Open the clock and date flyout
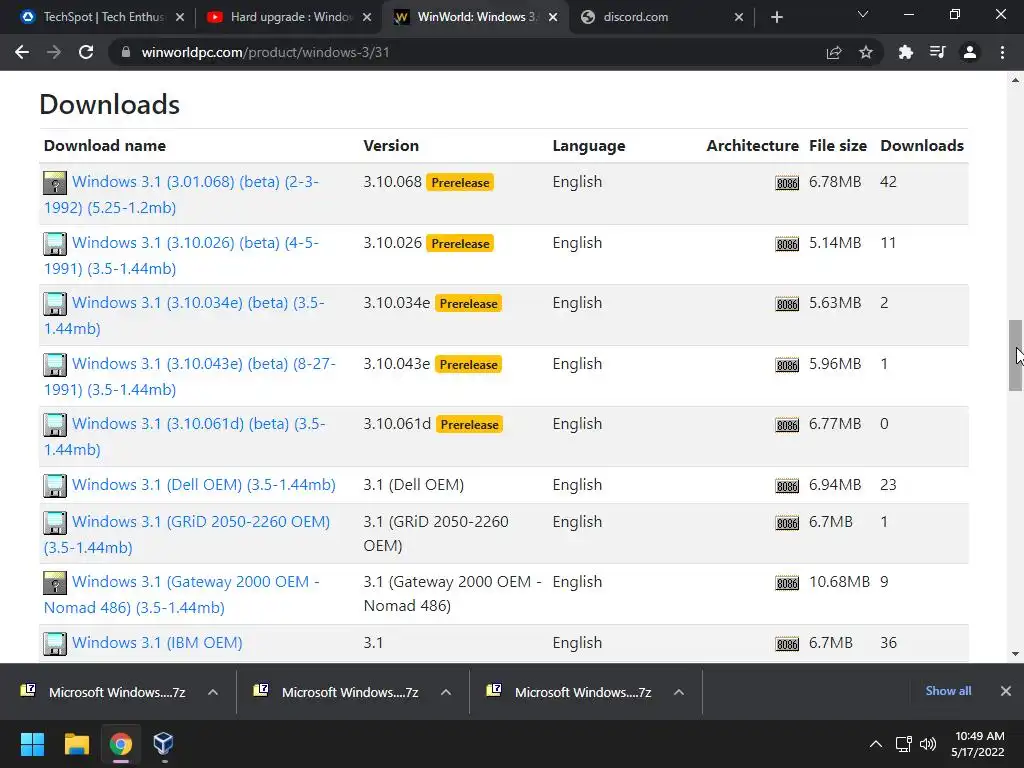The image size is (1024, 768). pyautogui.click(x=978, y=744)
